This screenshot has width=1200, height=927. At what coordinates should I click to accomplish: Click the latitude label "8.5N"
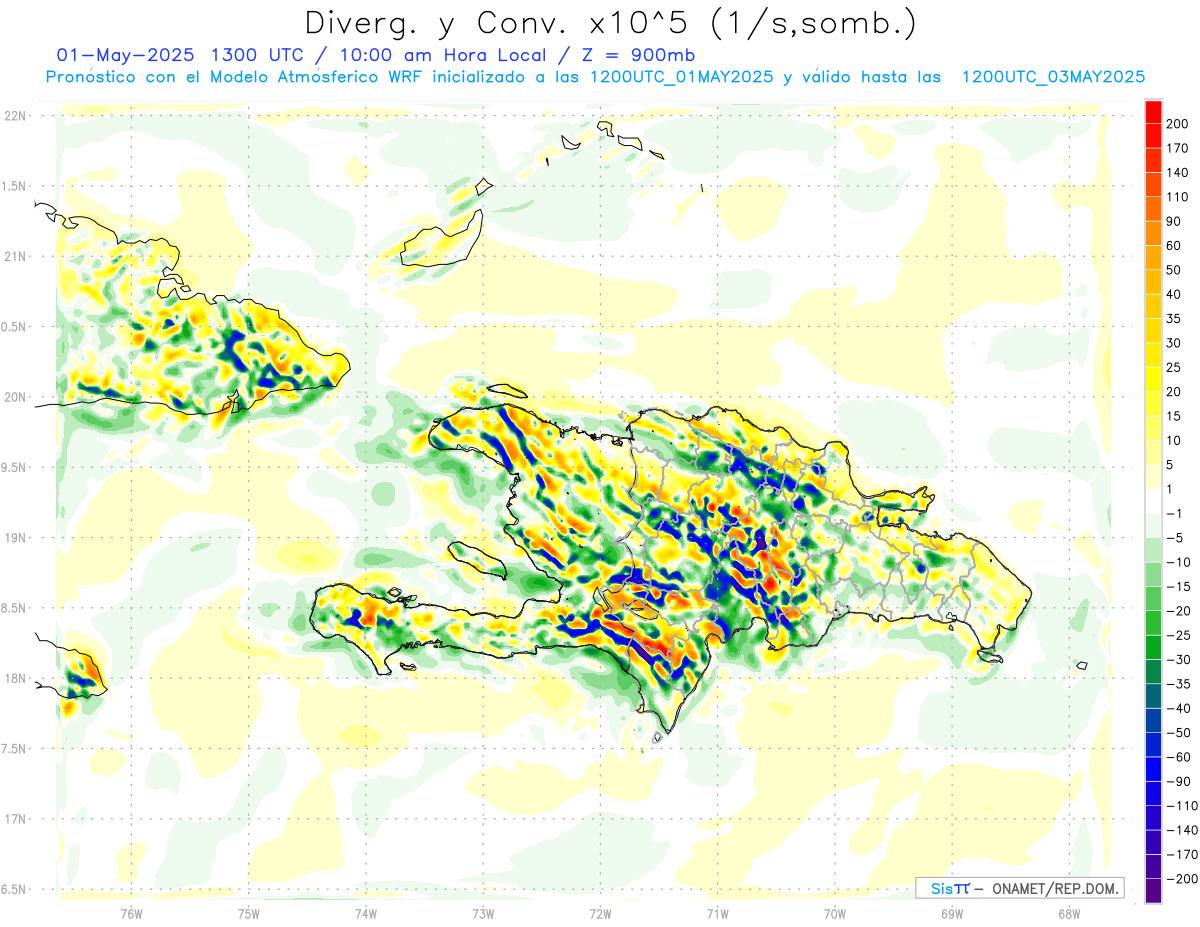click(14, 608)
